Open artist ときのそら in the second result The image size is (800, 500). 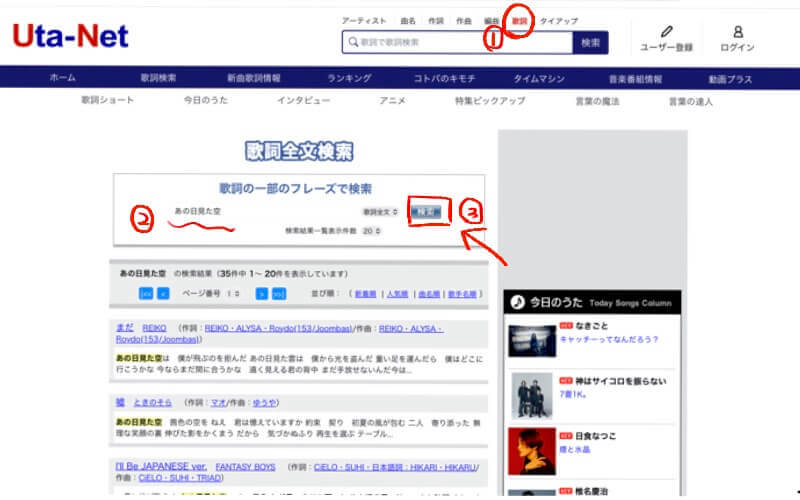click(153, 403)
